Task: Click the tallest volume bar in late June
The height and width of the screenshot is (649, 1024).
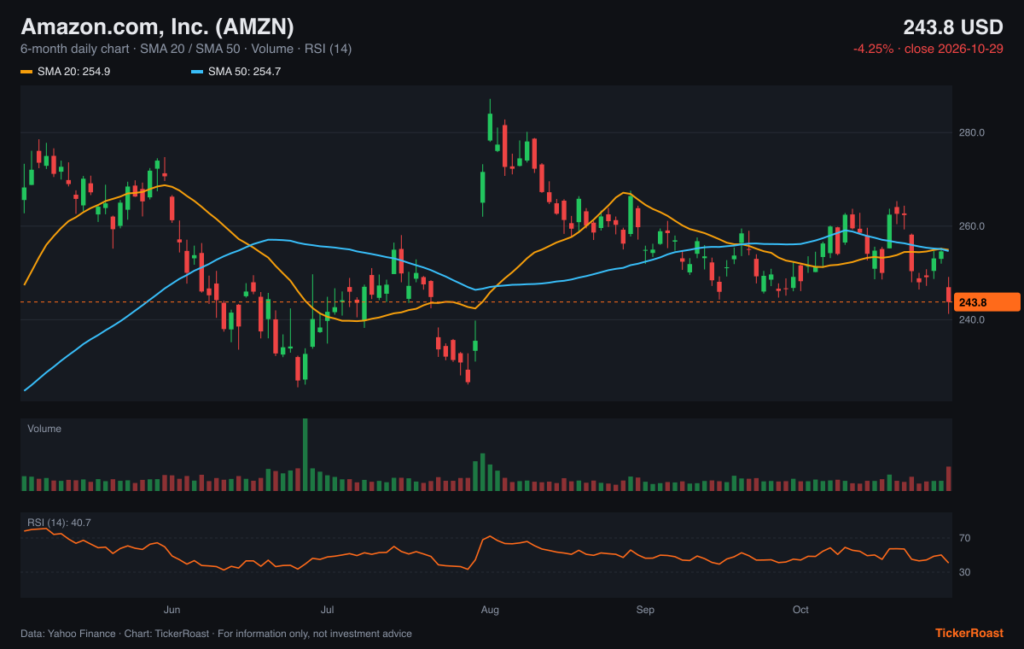Action: pos(305,454)
